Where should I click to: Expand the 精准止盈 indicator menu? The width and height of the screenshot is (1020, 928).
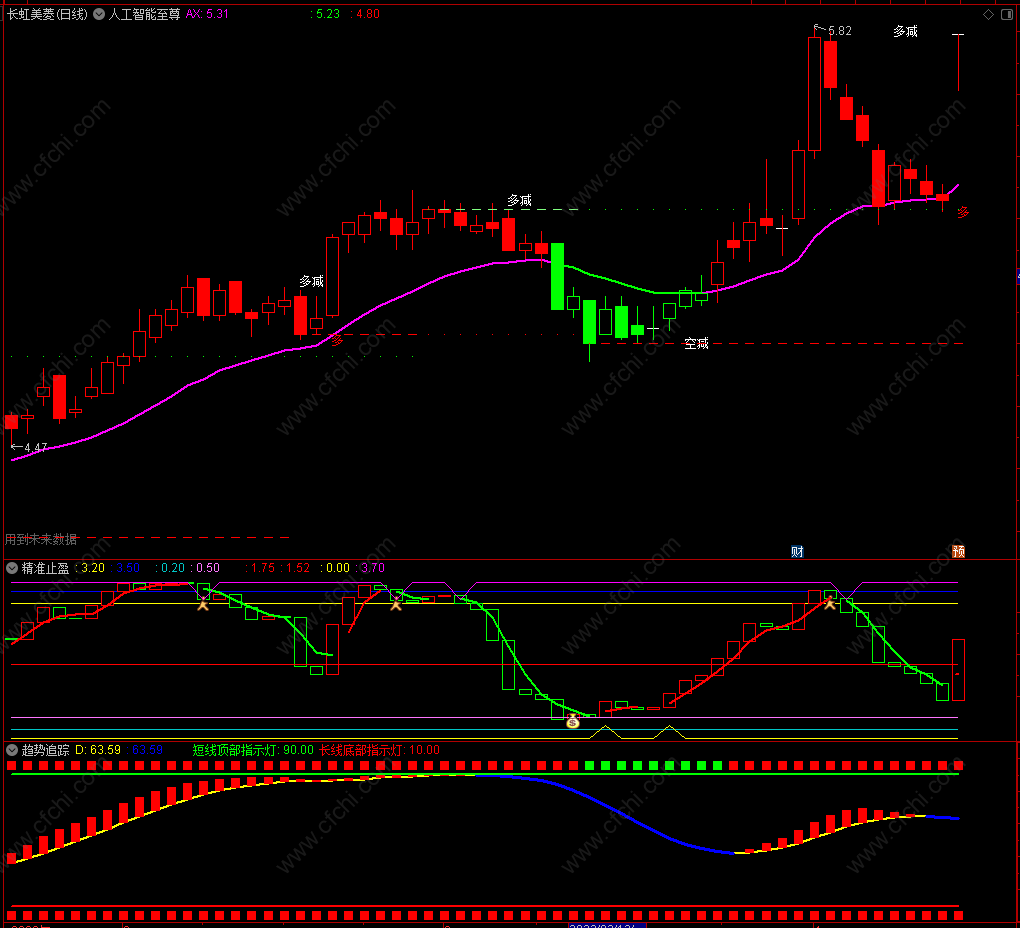12,568
